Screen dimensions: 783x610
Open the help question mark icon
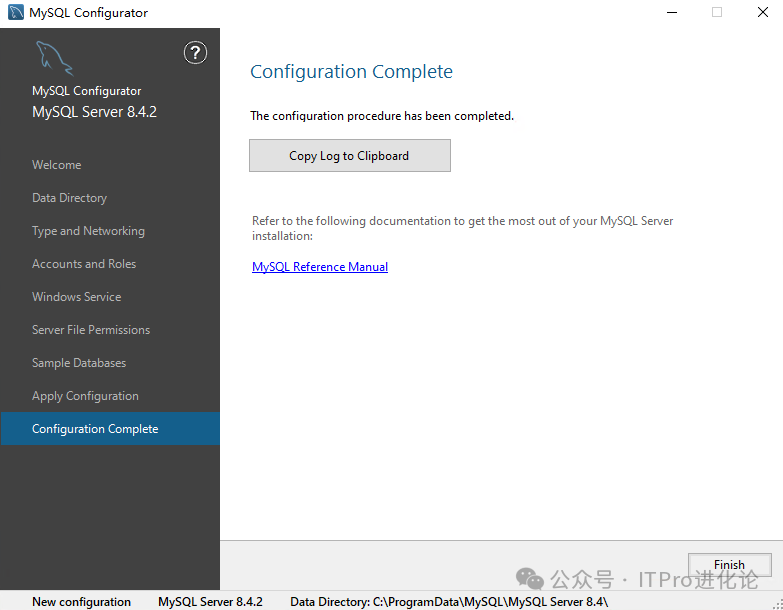pos(195,53)
